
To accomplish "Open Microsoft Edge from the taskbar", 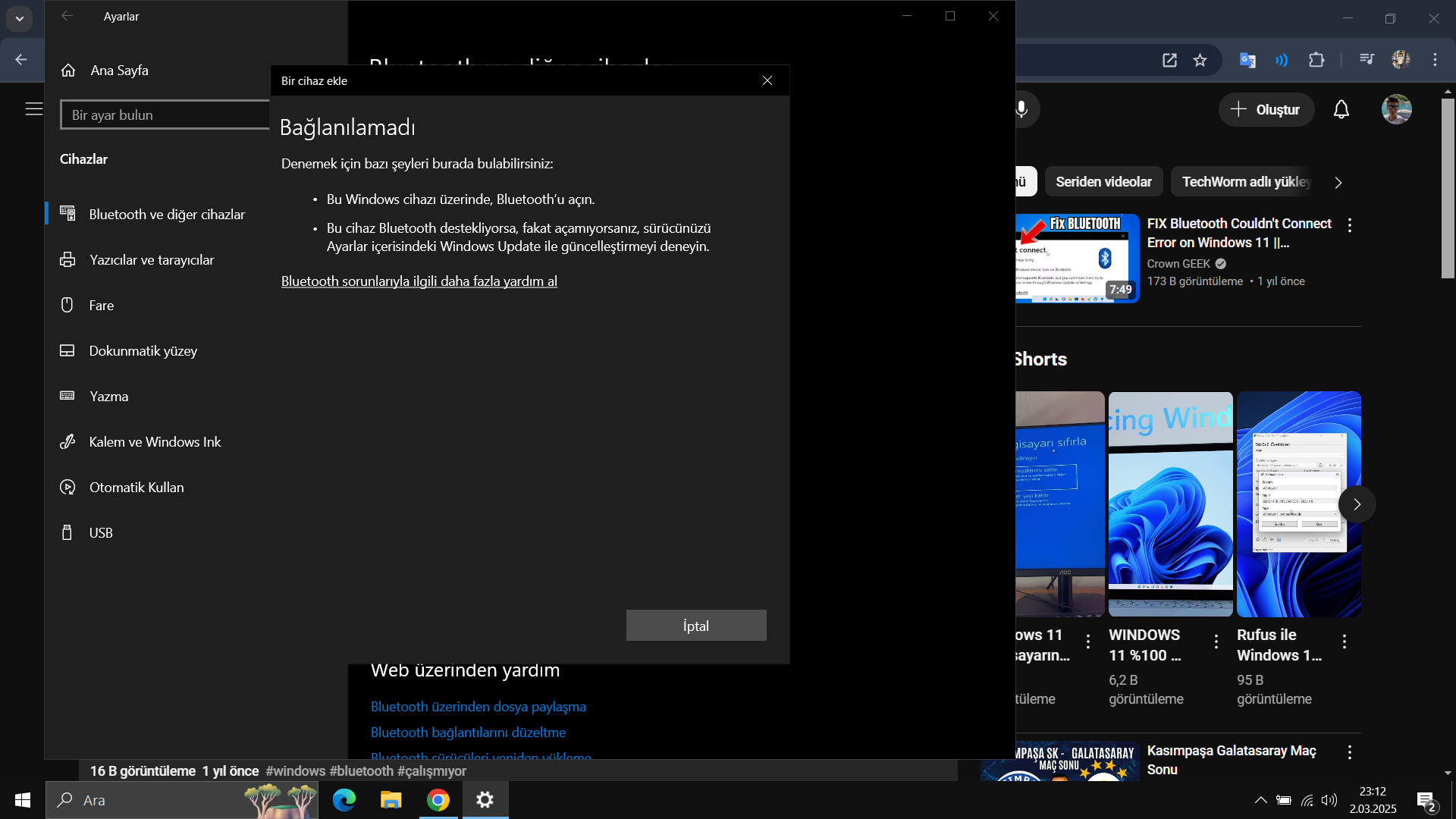I will coord(344,800).
